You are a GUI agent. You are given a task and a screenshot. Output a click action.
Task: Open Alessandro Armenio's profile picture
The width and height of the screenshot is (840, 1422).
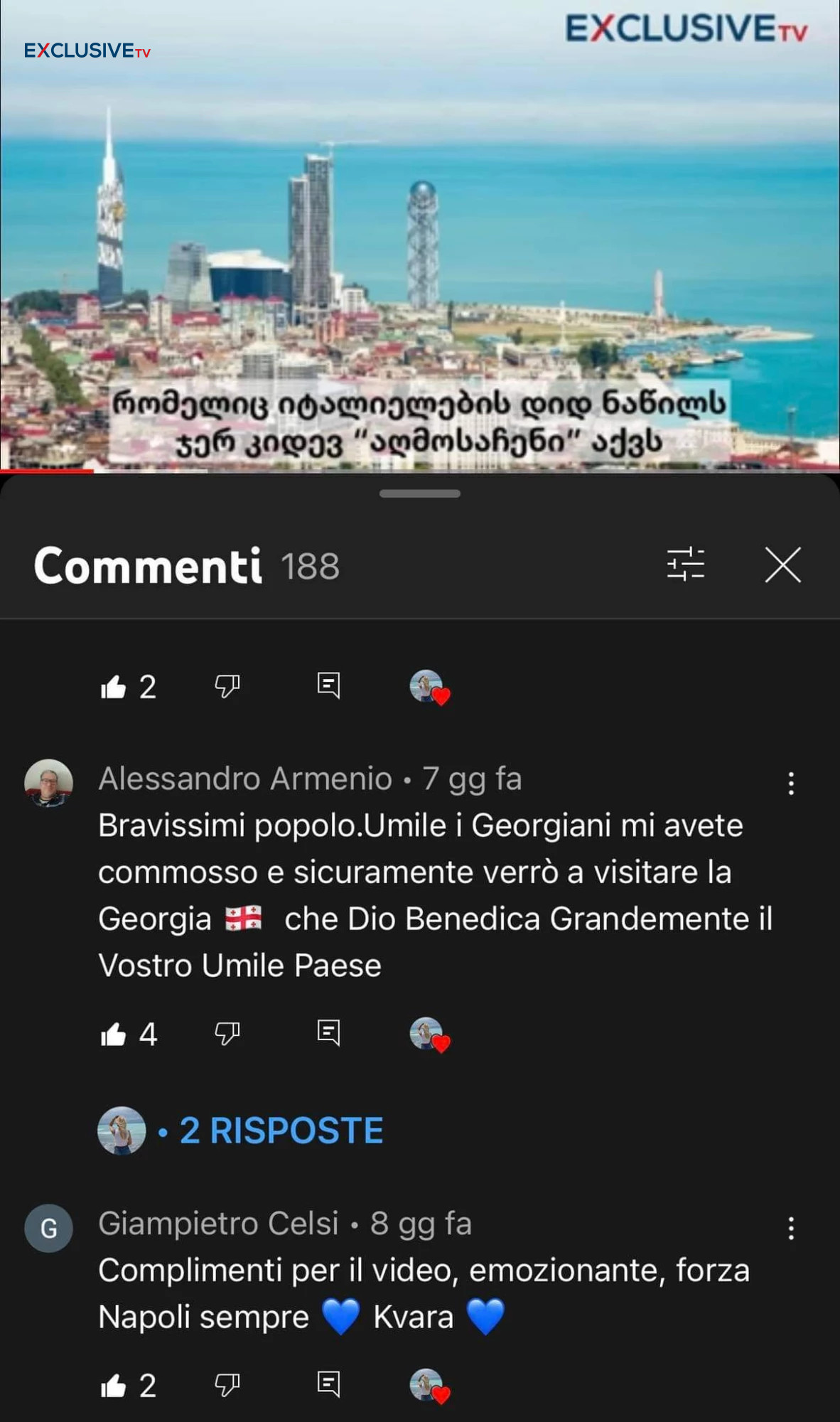pyautogui.click(x=49, y=784)
